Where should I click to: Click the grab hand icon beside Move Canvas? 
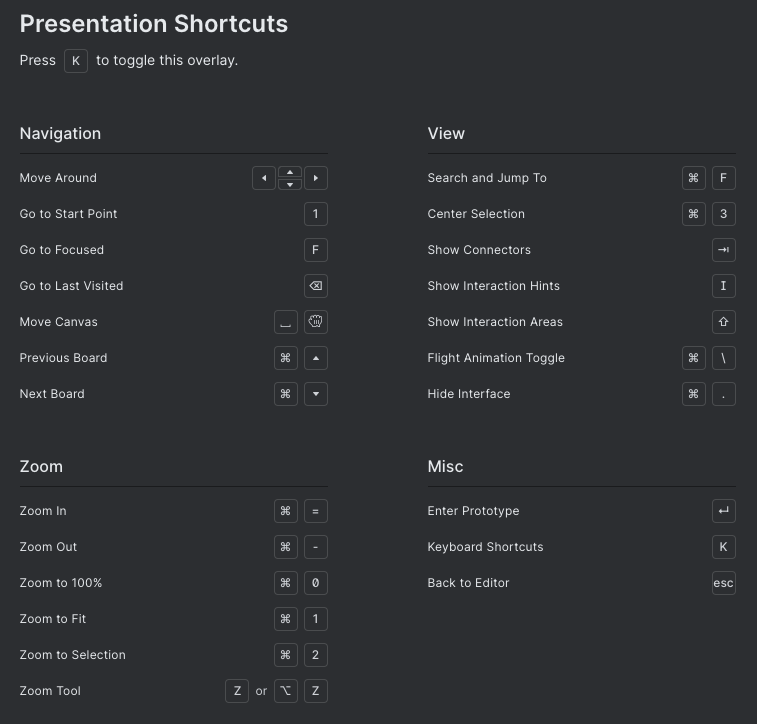click(x=316, y=322)
